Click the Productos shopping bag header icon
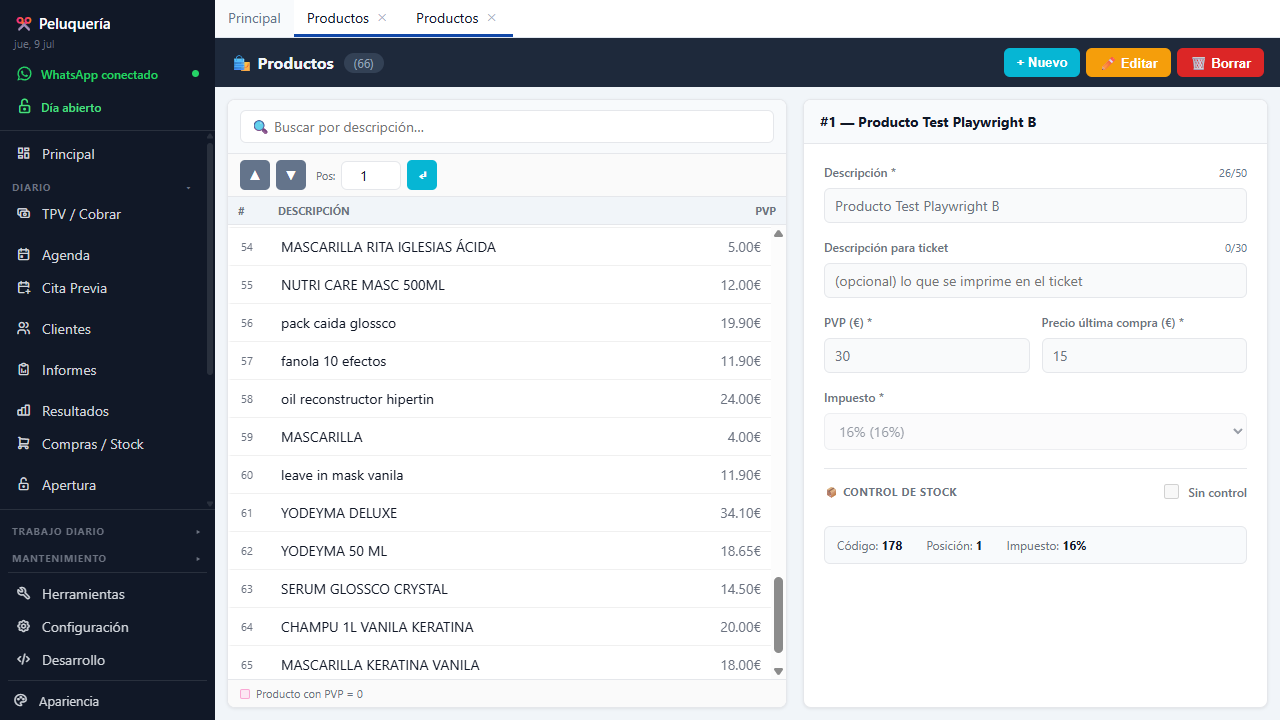This screenshot has width=1280, height=720. [241, 63]
